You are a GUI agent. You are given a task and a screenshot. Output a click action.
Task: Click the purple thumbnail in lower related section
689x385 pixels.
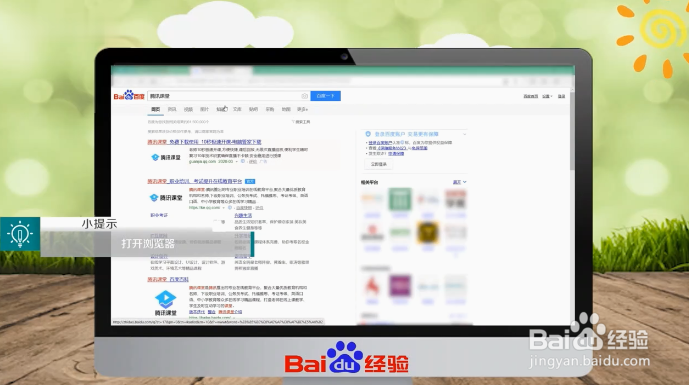[400, 286]
